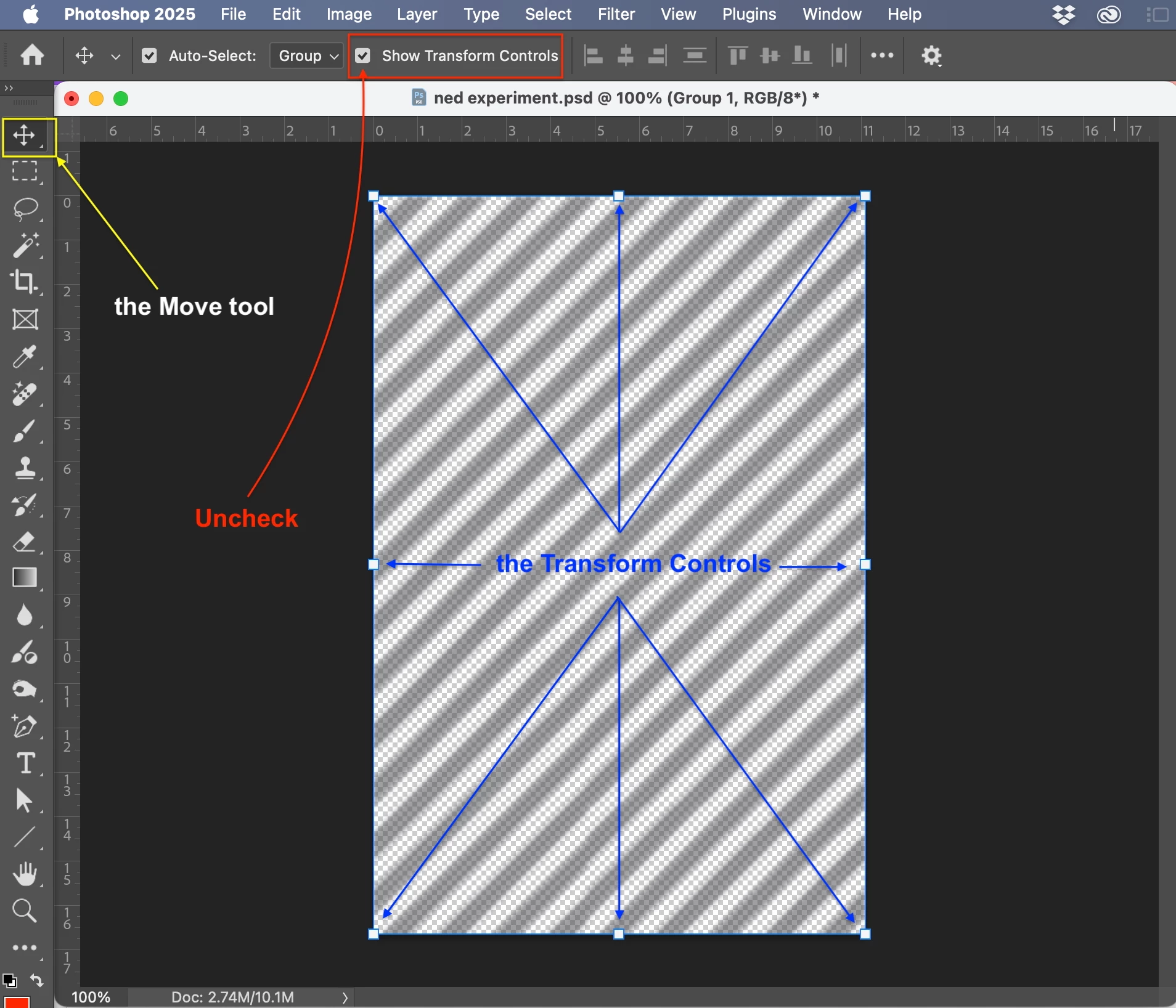1176x1008 pixels.
Task: Select the Gradient tool
Action: point(25,578)
